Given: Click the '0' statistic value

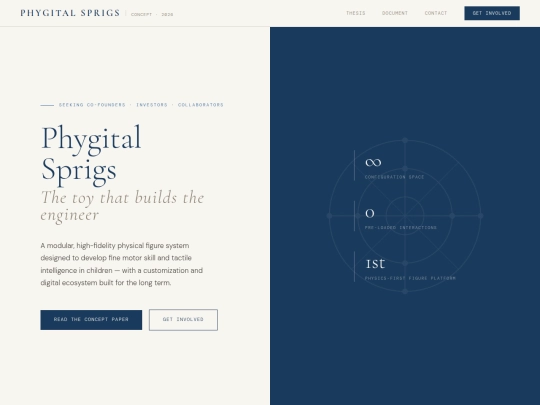Looking at the screenshot, I should point(370,213).
